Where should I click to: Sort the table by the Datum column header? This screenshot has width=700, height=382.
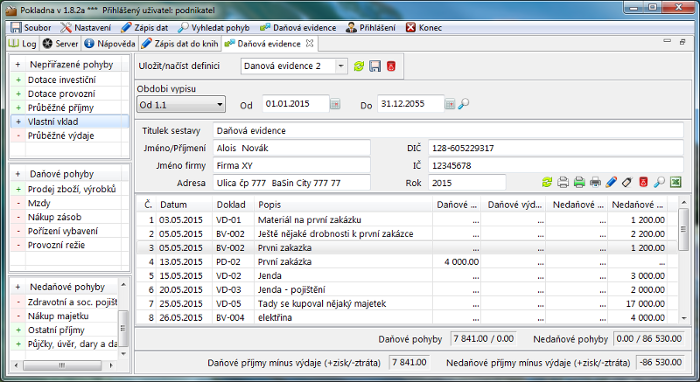tap(184, 205)
